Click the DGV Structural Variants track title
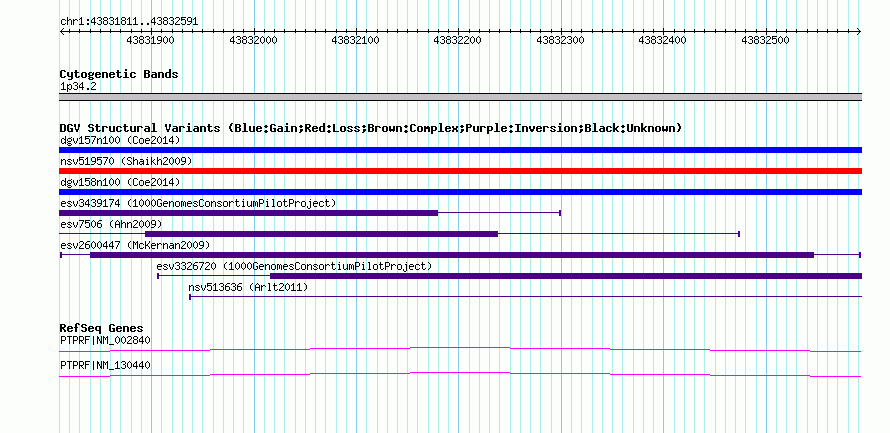 [x=371, y=128]
